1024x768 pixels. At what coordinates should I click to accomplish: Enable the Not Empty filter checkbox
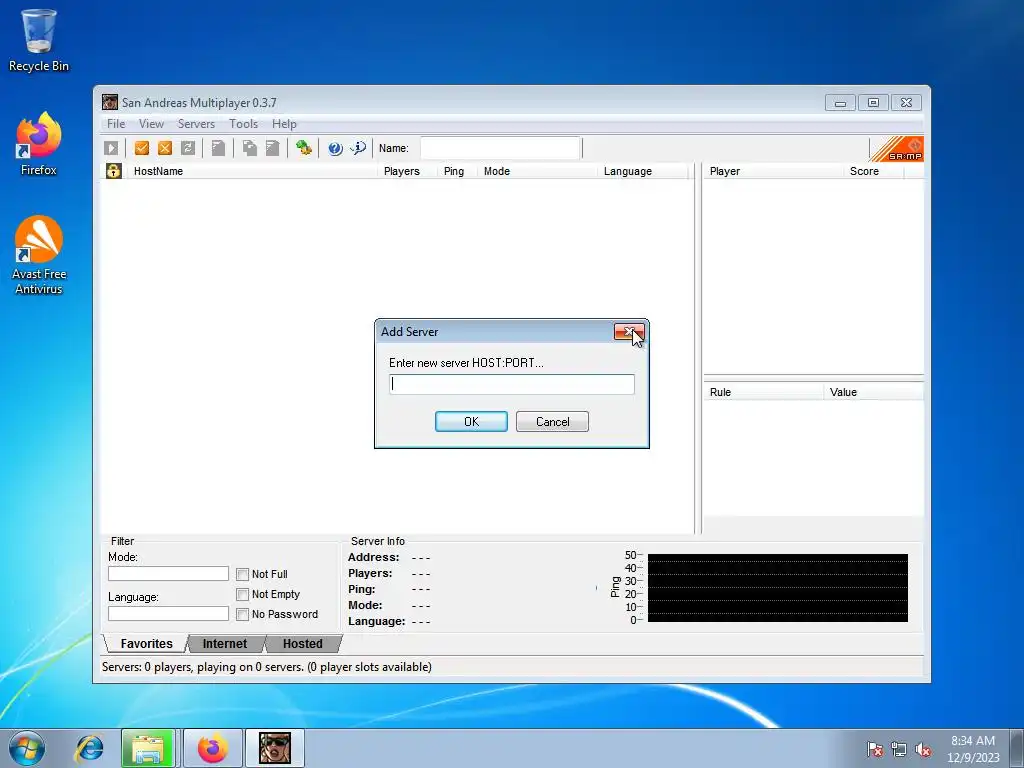coord(242,594)
